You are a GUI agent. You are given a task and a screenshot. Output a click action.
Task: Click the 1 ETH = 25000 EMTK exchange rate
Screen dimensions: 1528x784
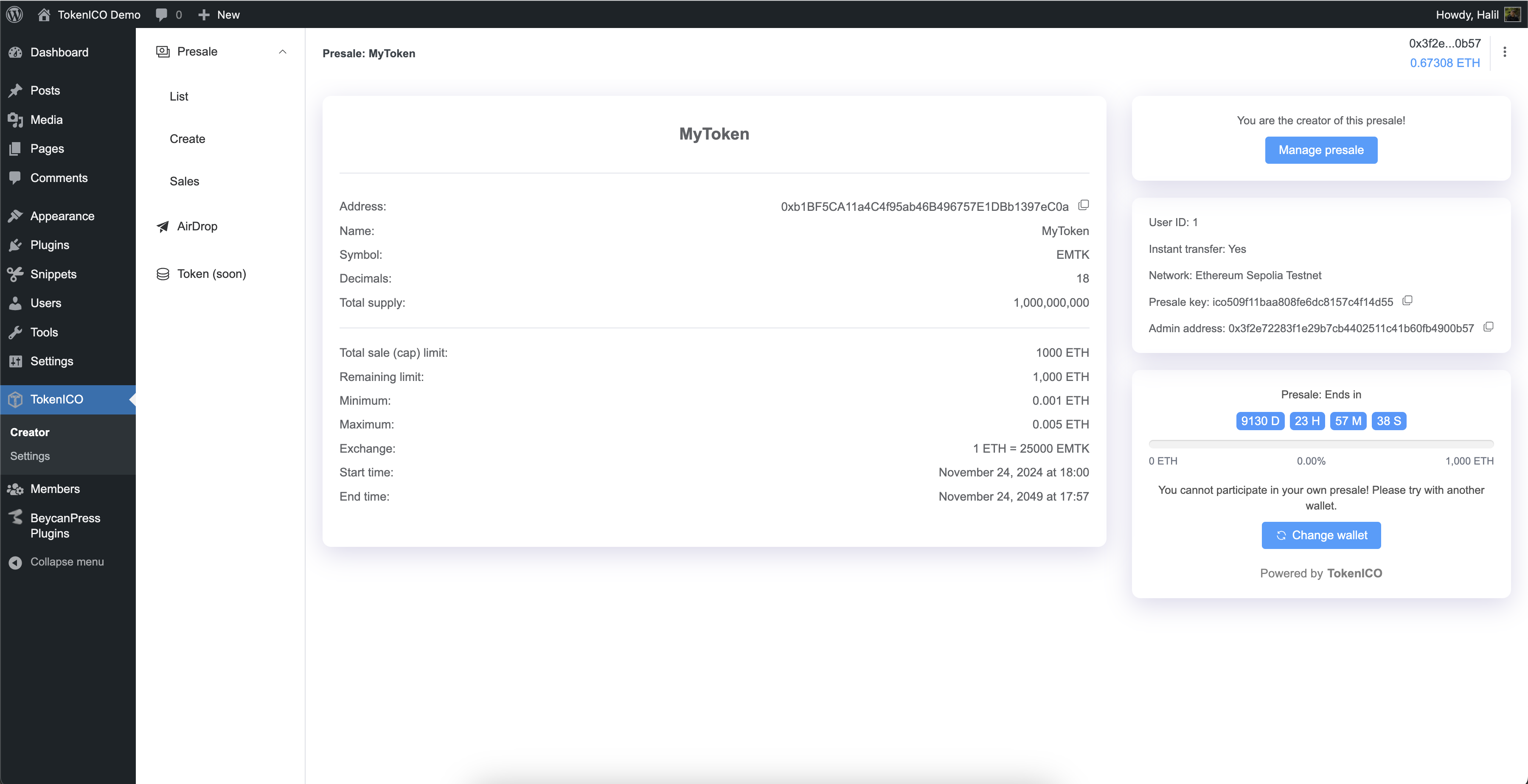click(x=1031, y=449)
